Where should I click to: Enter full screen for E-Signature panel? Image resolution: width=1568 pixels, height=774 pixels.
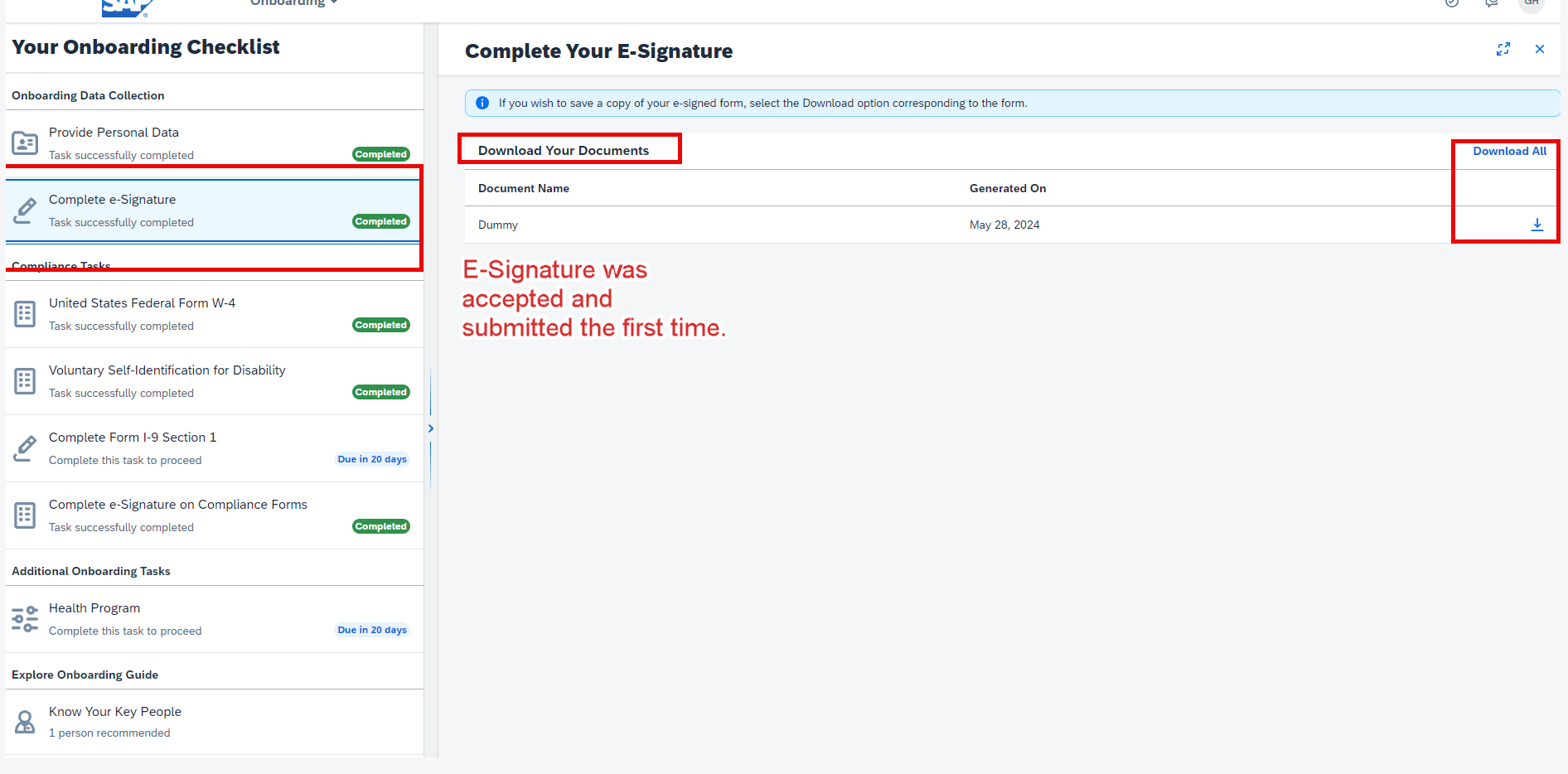(x=1503, y=49)
